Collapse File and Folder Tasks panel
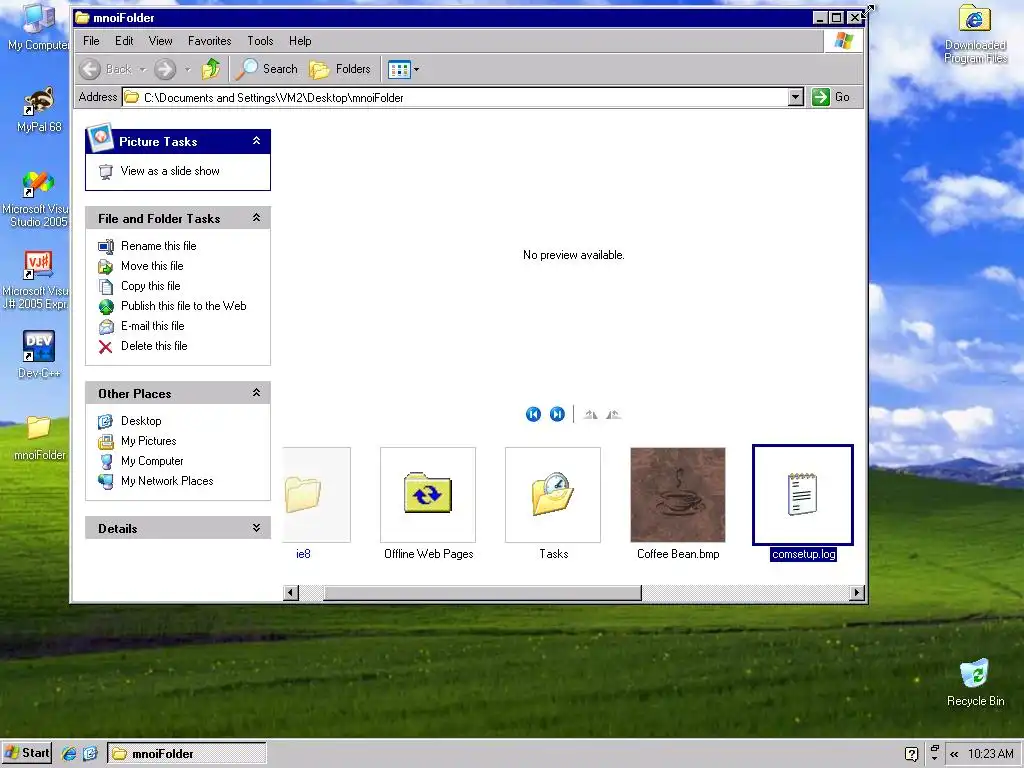 (x=257, y=218)
